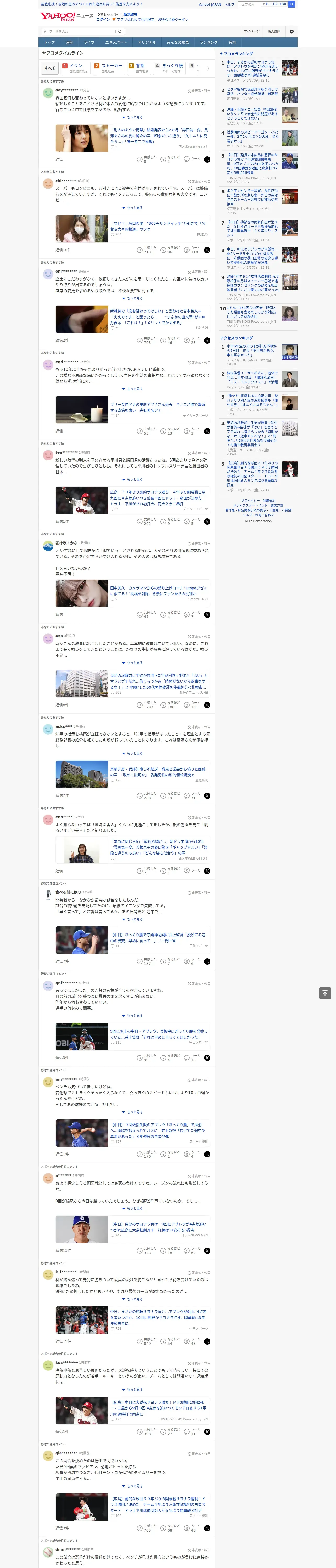
Task: Expand もっと見る on ten******** comment
Action: 132,480
